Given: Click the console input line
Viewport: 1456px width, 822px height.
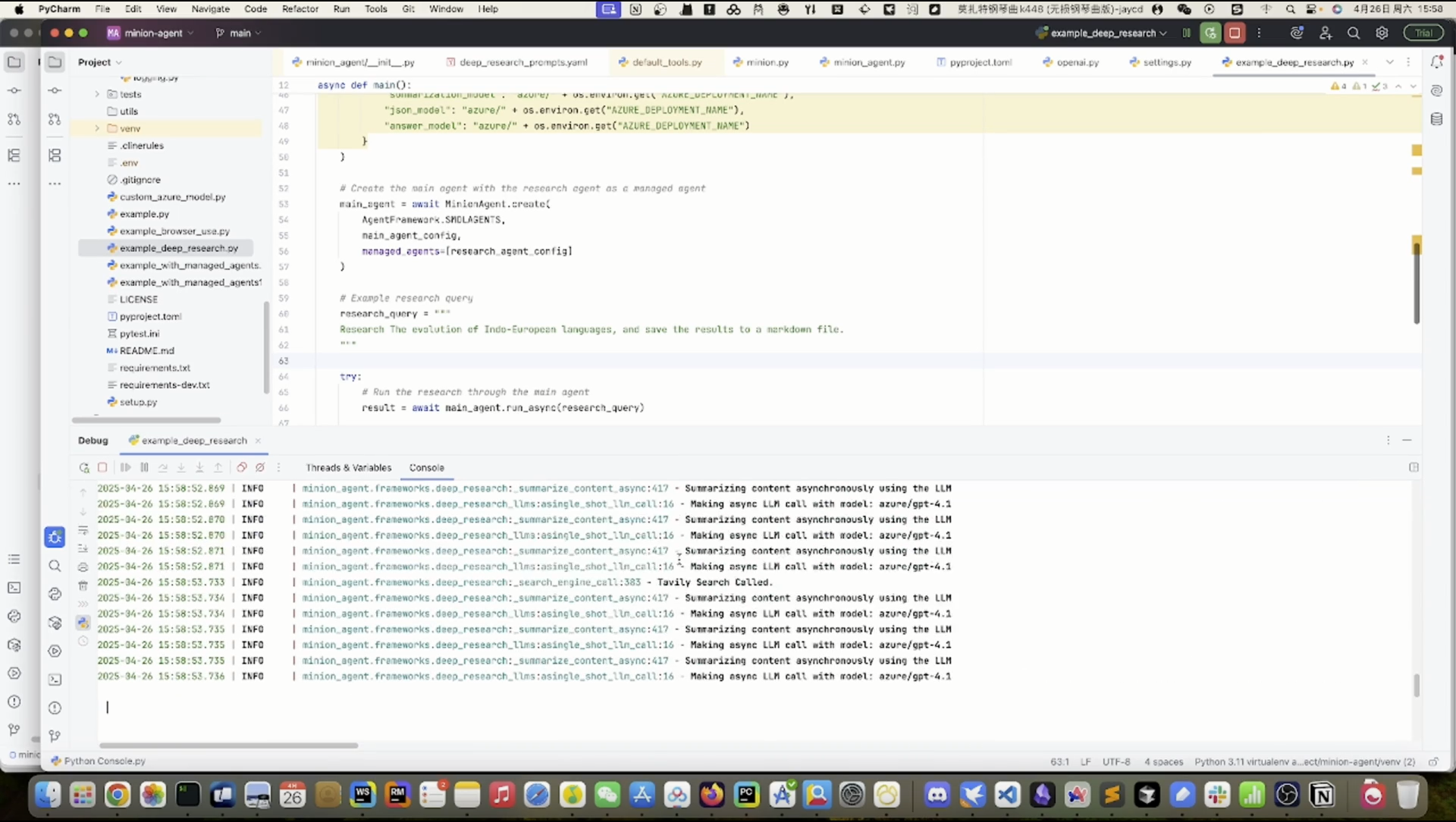Looking at the screenshot, I should pyautogui.click(x=755, y=707).
